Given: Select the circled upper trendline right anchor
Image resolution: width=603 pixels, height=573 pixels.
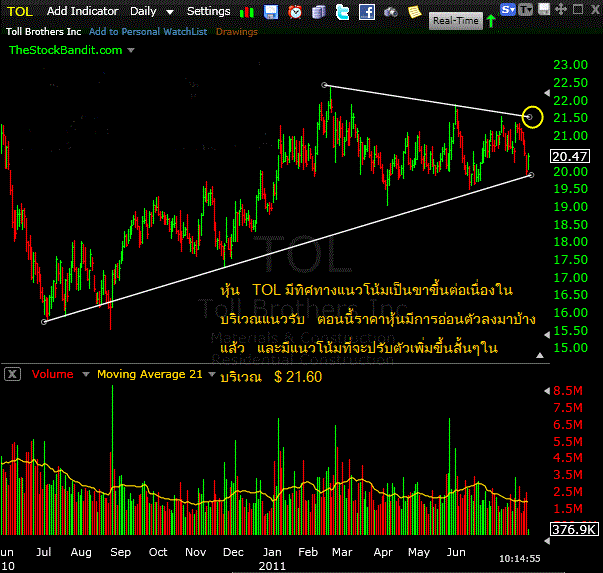Looking at the screenshot, I should point(530,117).
